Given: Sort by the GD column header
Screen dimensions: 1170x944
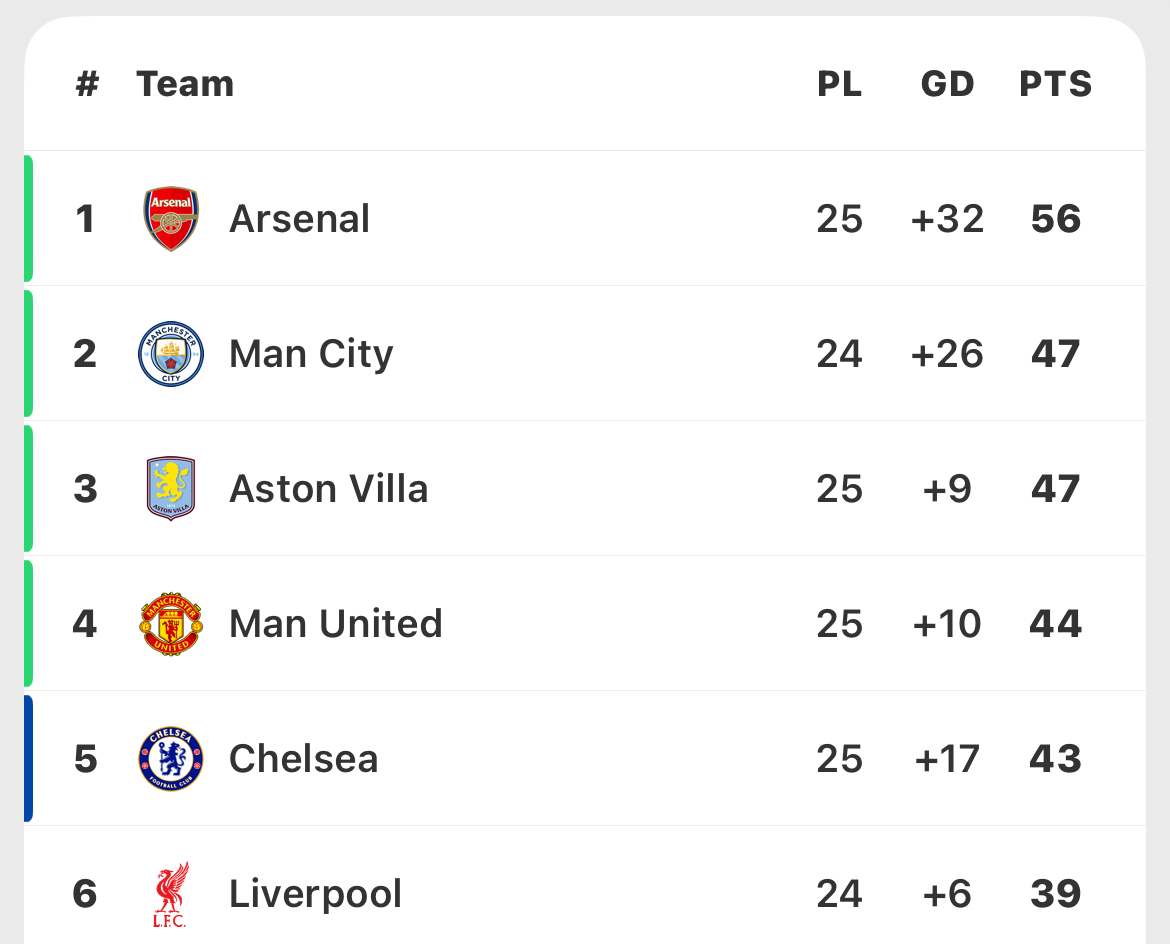Looking at the screenshot, I should (x=947, y=84).
